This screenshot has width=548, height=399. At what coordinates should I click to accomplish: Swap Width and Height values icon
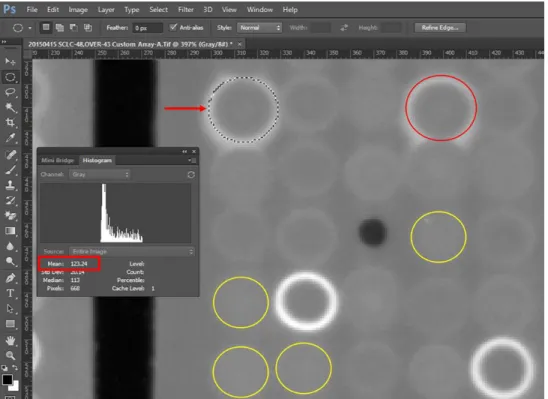(x=344, y=28)
